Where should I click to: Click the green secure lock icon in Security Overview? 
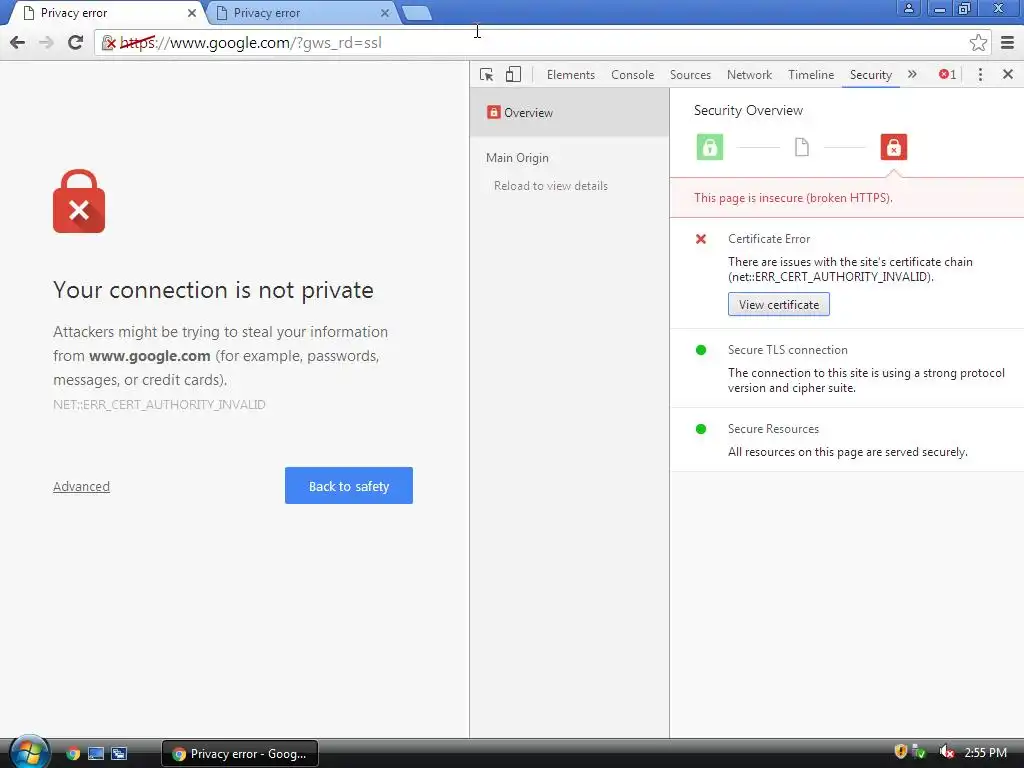[710, 147]
